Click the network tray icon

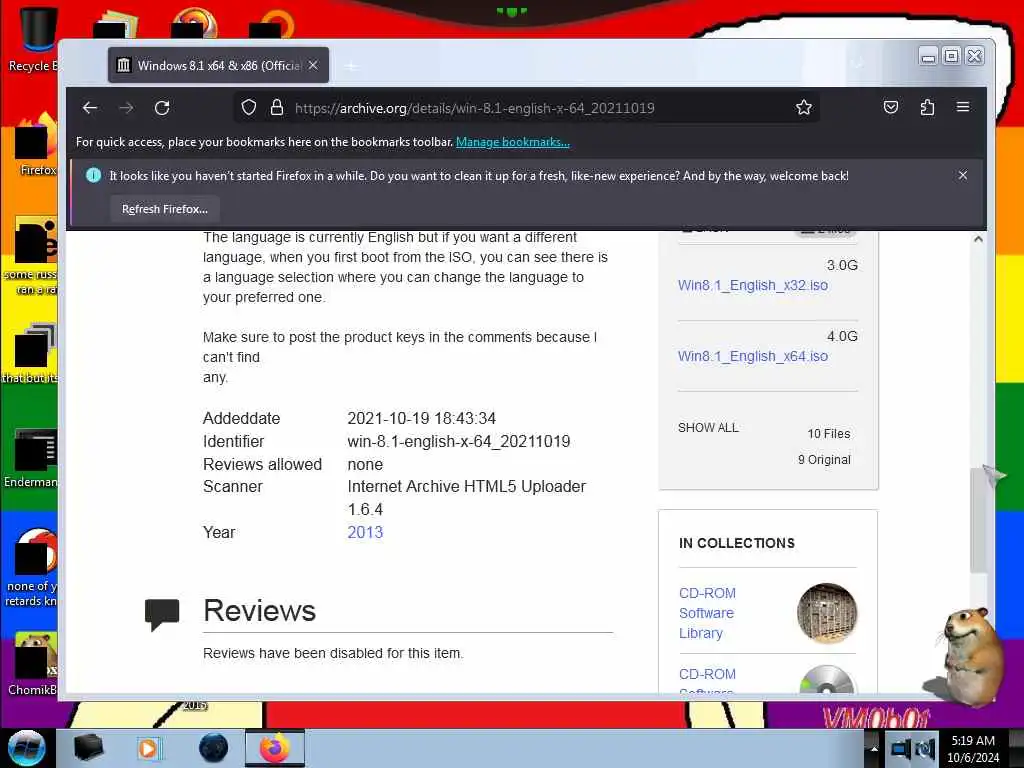(x=900, y=748)
